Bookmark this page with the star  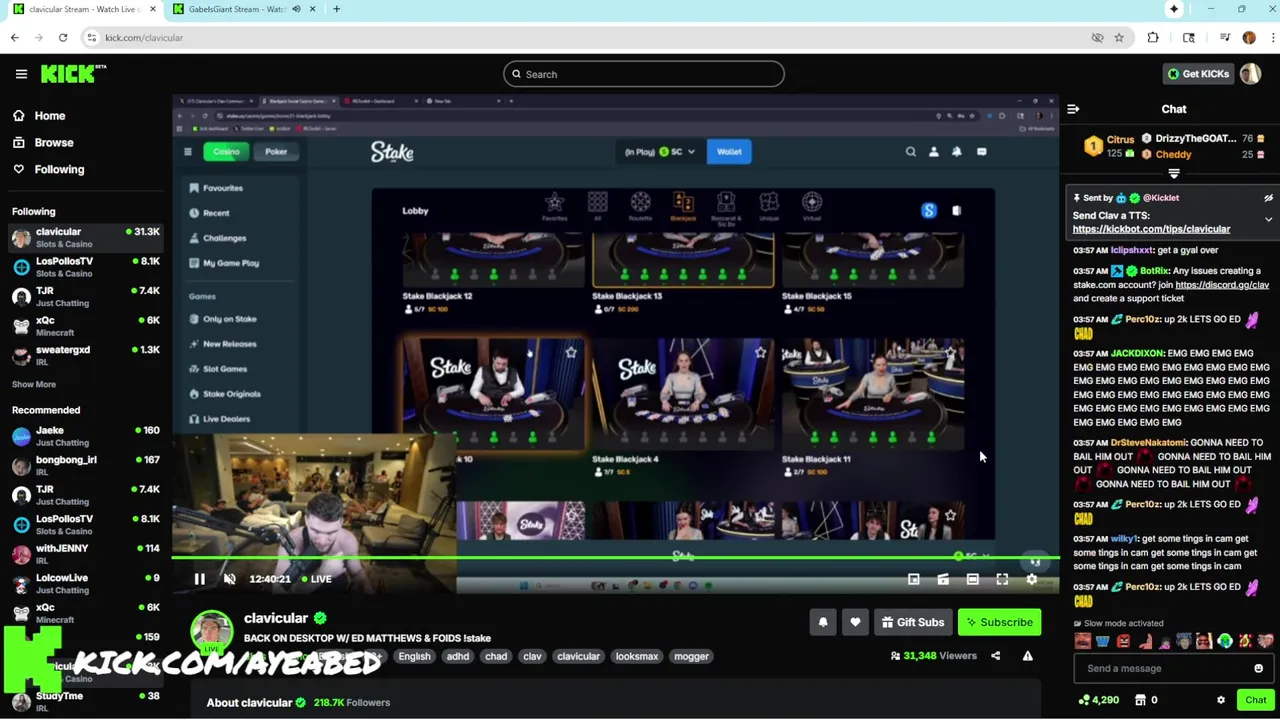coord(1119,38)
